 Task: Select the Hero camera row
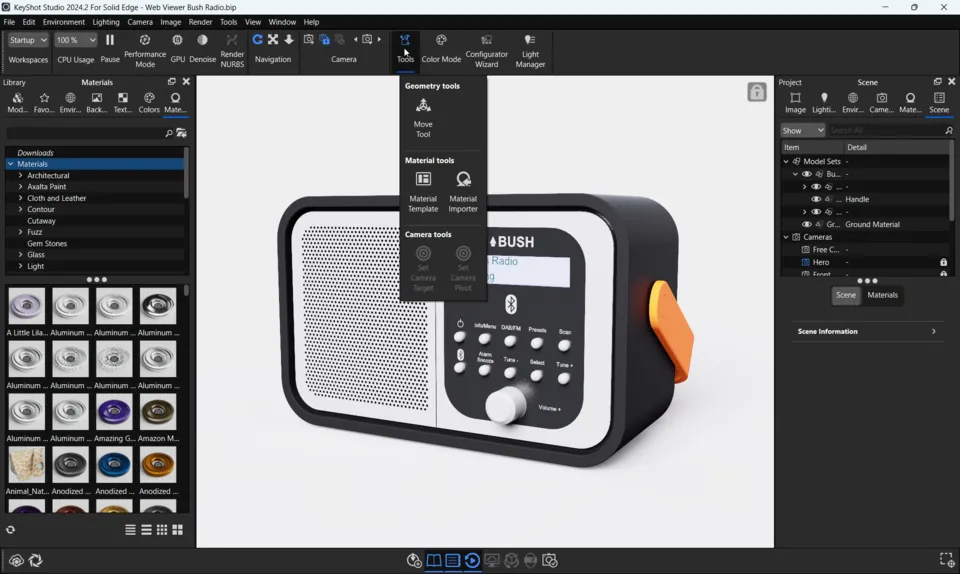pos(866,263)
